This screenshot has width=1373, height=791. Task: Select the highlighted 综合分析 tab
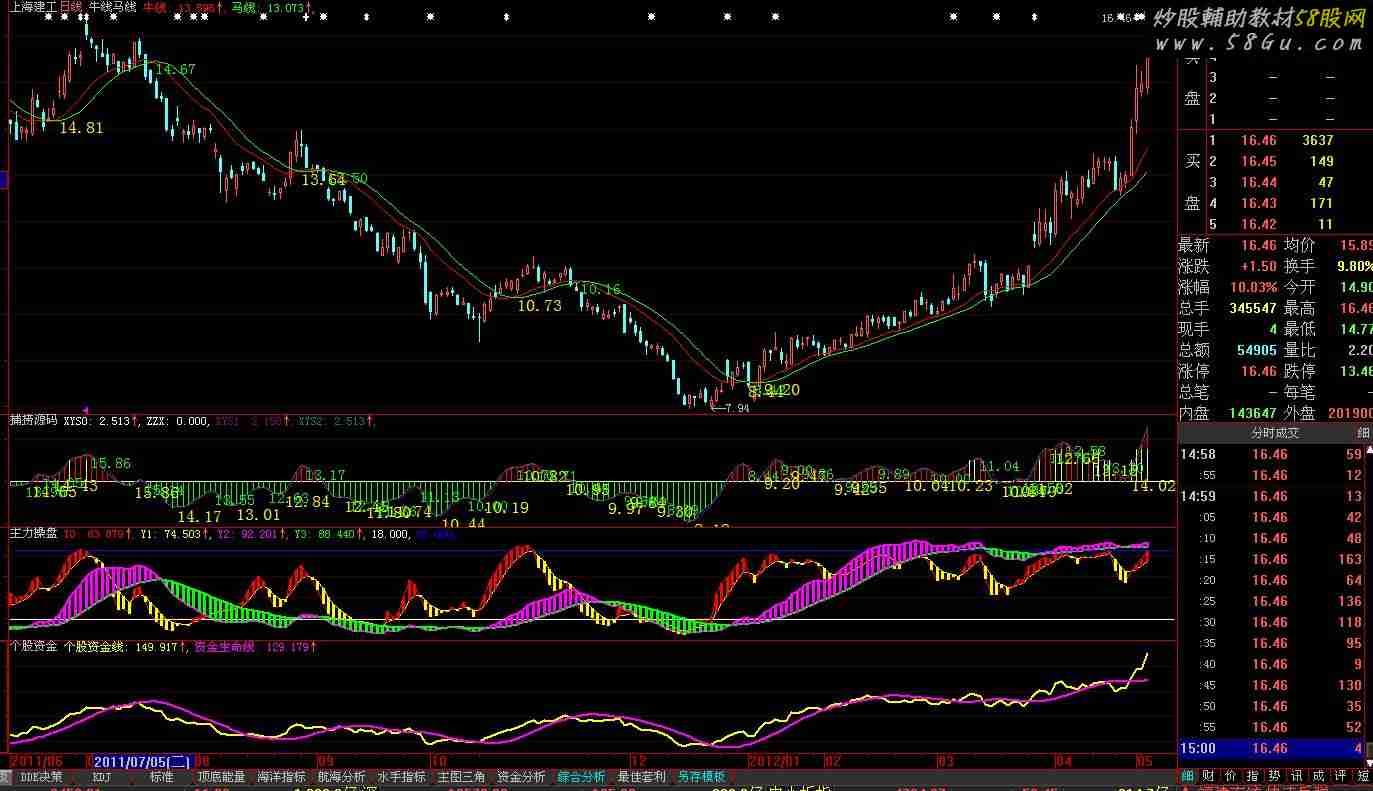(581, 776)
